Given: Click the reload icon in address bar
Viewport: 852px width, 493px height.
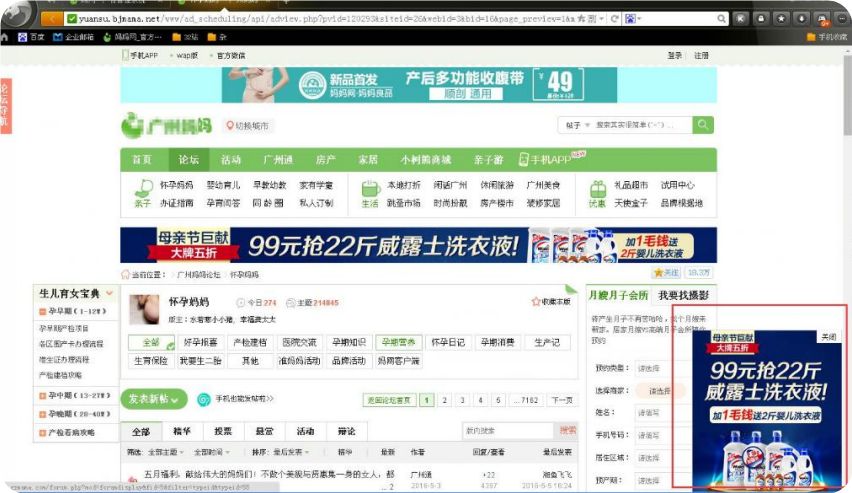Looking at the screenshot, I should [x=615, y=18].
